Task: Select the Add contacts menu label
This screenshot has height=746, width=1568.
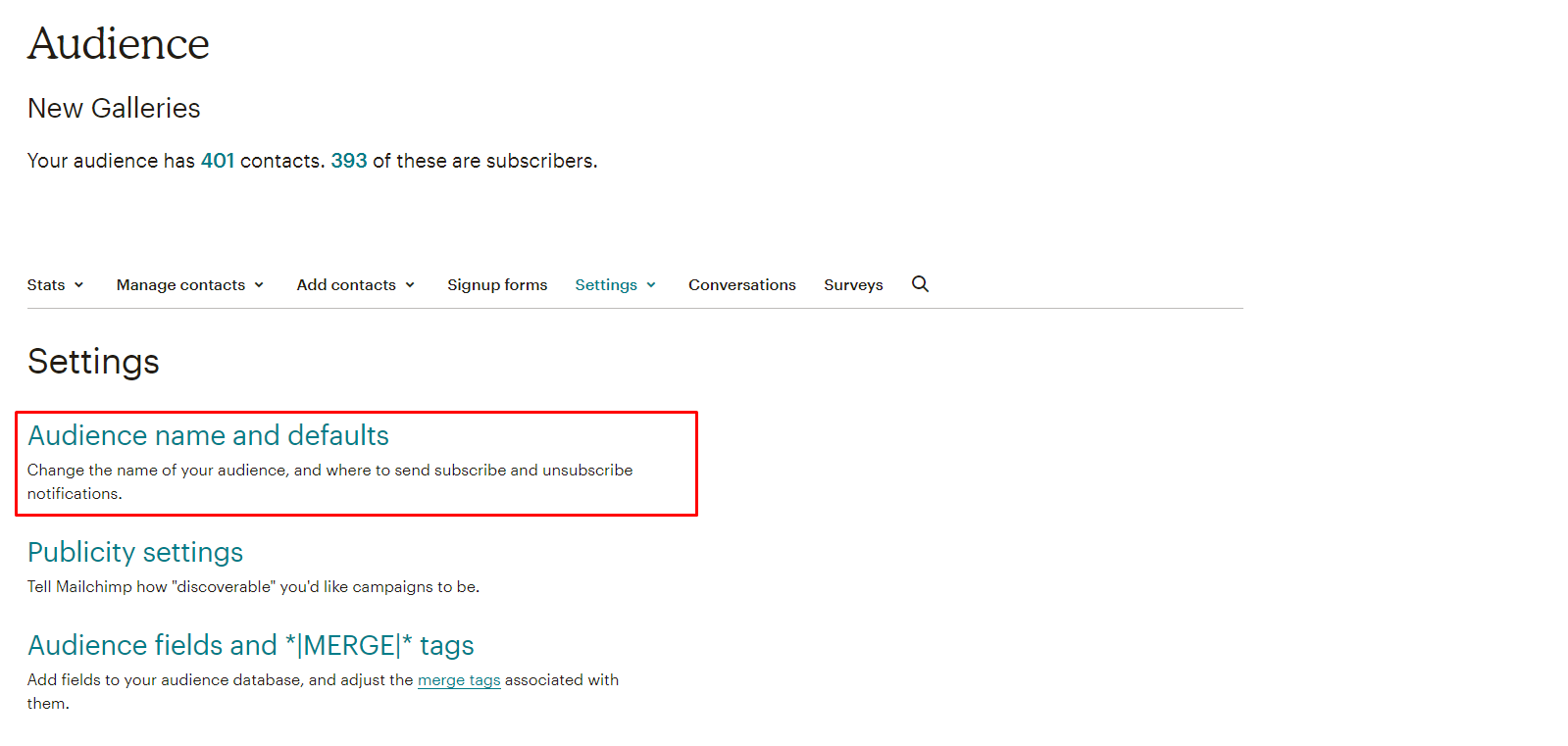Action: [346, 285]
